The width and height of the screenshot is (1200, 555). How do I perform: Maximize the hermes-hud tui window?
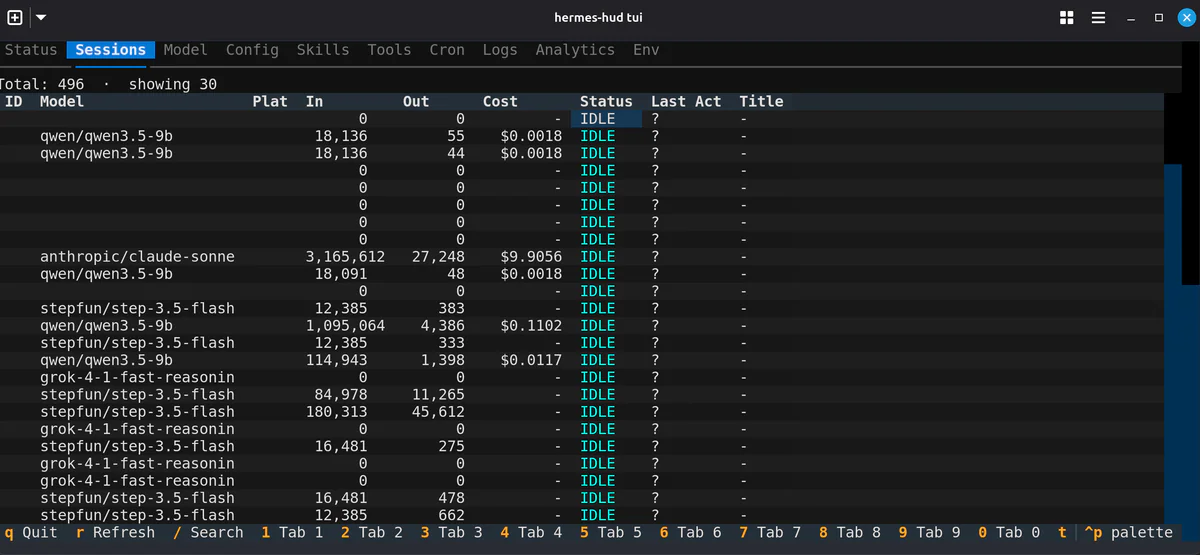point(1158,18)
